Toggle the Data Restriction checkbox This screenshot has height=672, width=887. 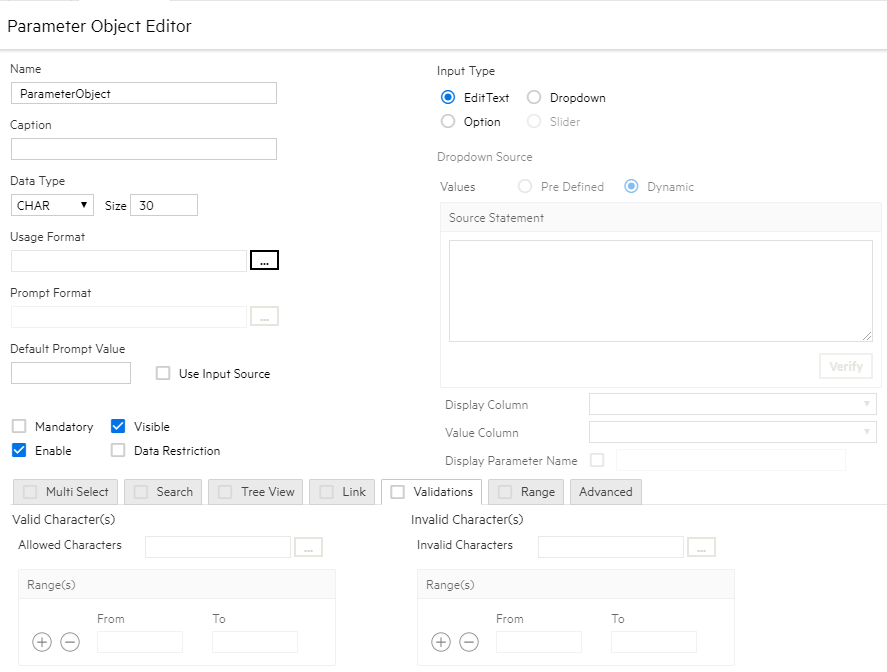pyautogui.click(x=118, y=451)
